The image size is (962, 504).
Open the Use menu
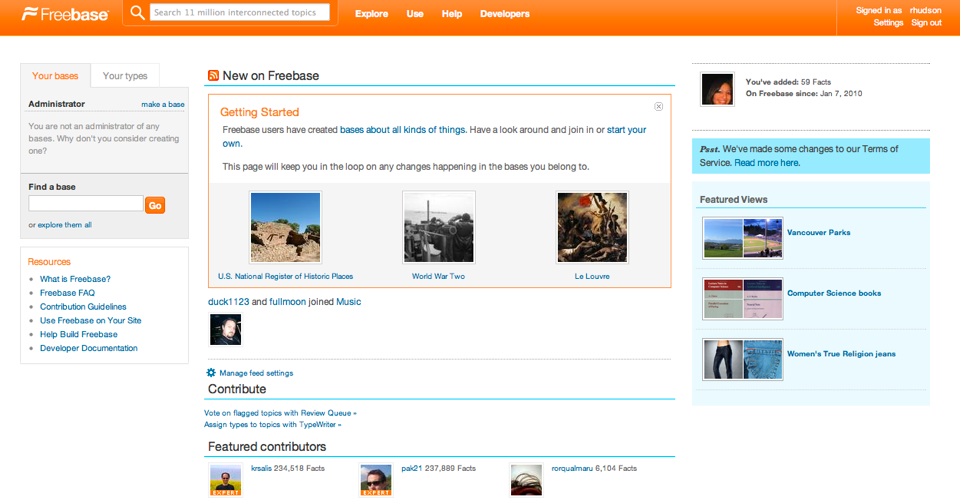415,14
